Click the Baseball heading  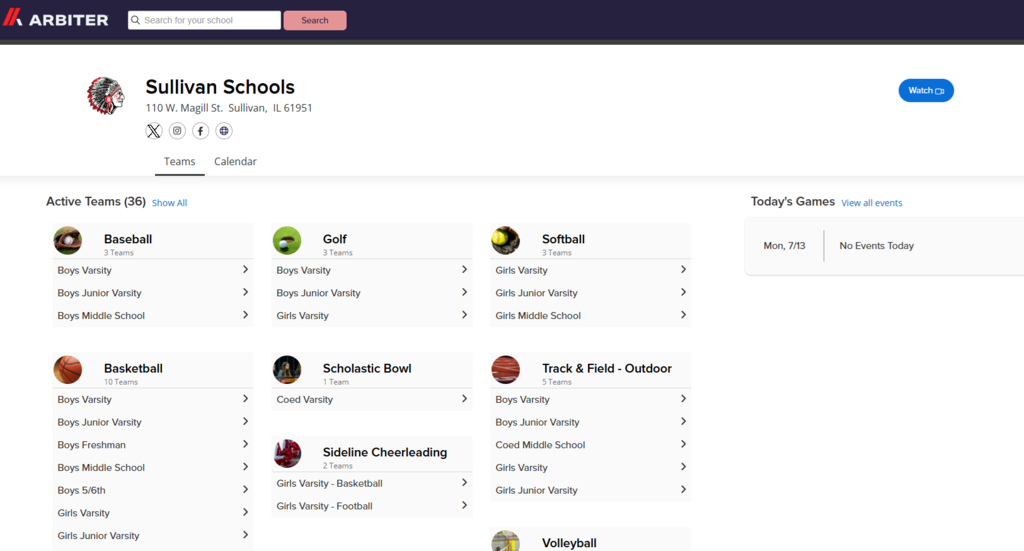[128, 239]
